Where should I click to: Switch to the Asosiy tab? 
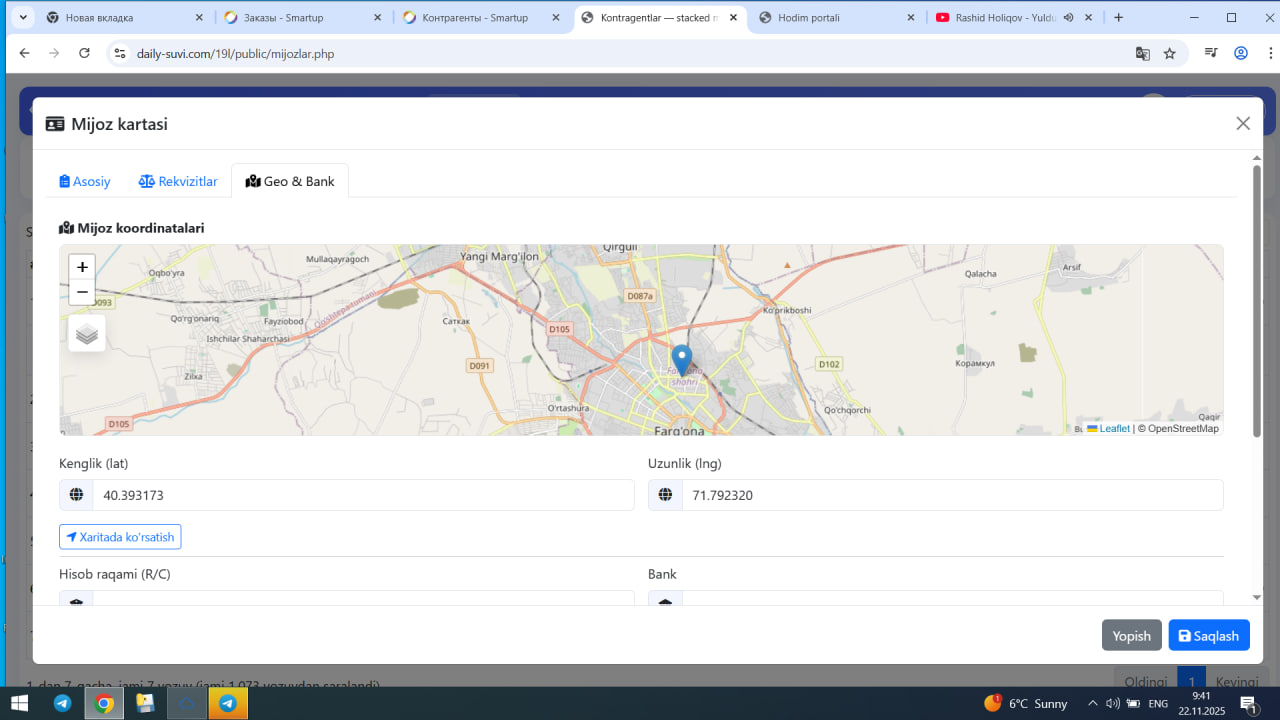[85, 181]
